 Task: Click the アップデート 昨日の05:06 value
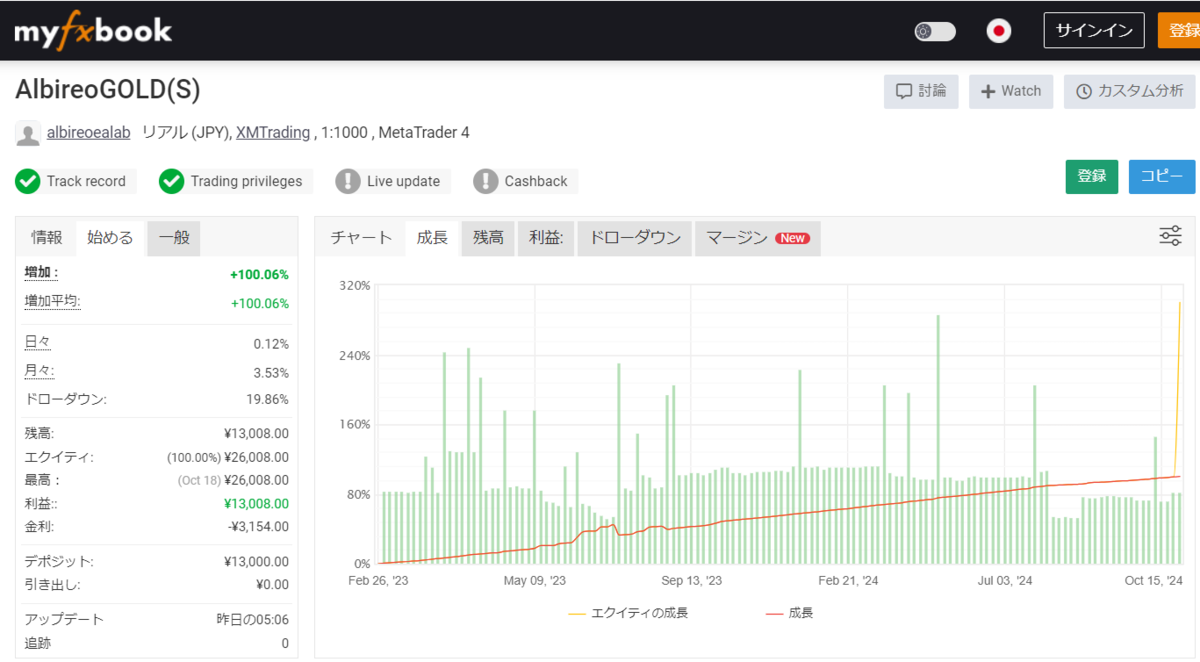(x=253, y=620)
